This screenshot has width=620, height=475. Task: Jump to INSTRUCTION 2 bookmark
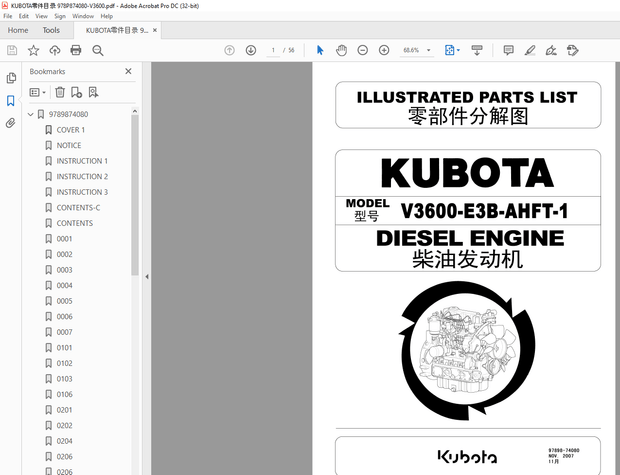(x=82, y=176)
